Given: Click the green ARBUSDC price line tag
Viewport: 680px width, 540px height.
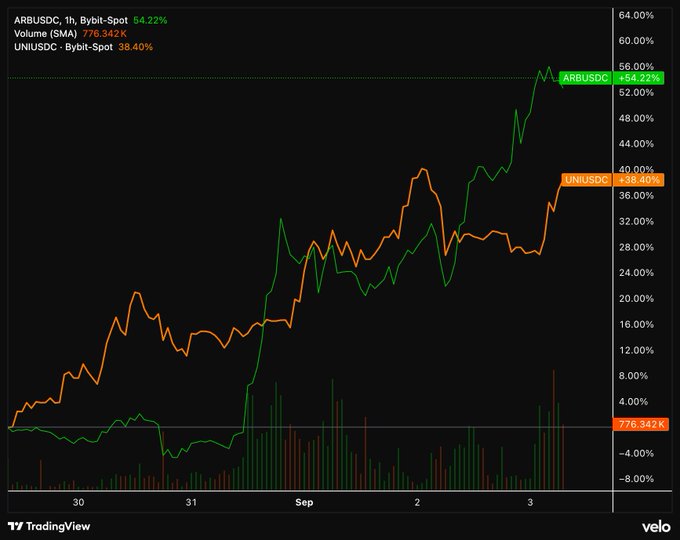Looking at the screenshot, I should (x=585, y=78).
